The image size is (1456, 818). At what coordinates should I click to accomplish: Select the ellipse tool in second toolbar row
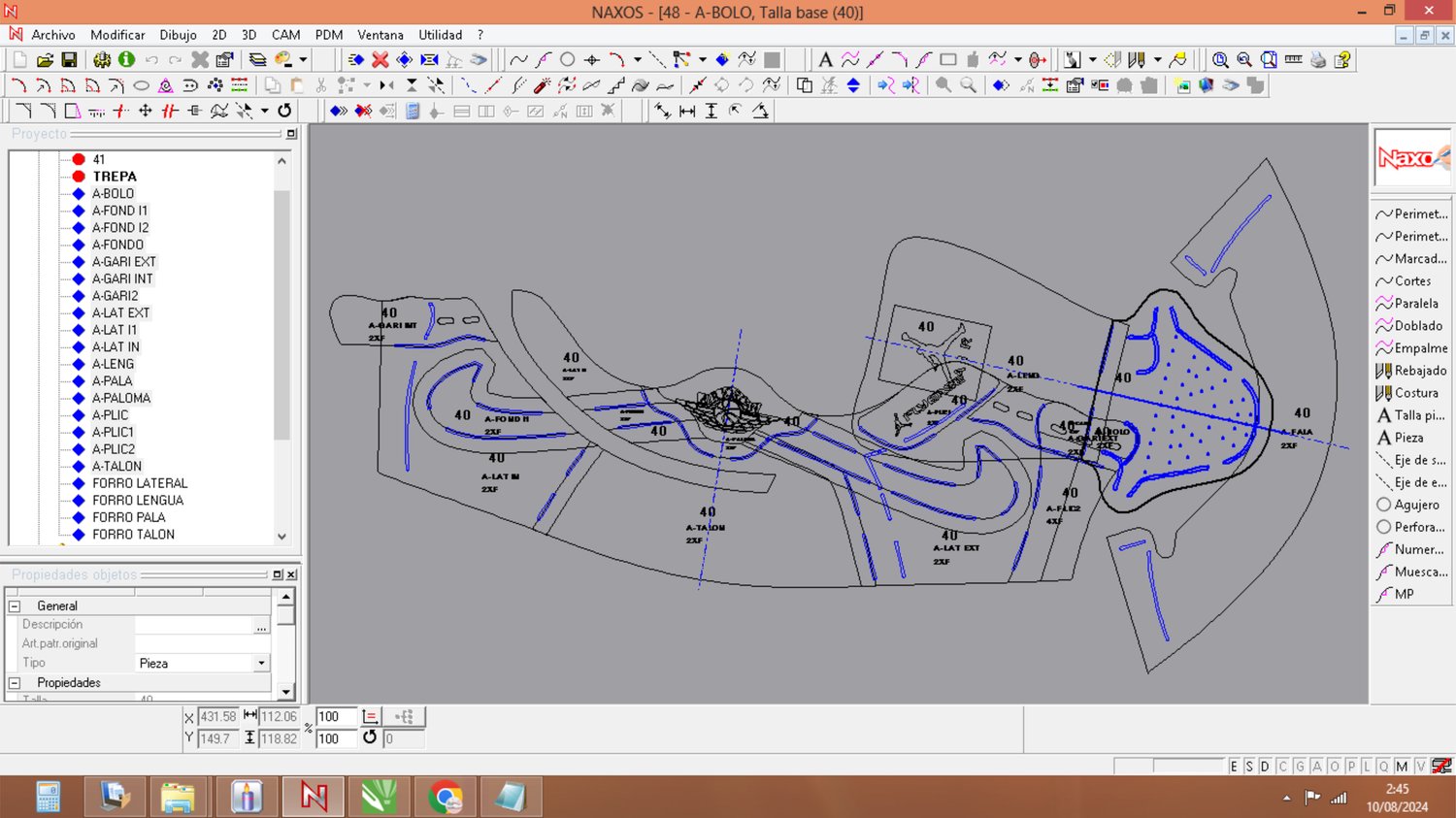coord(141,85)
